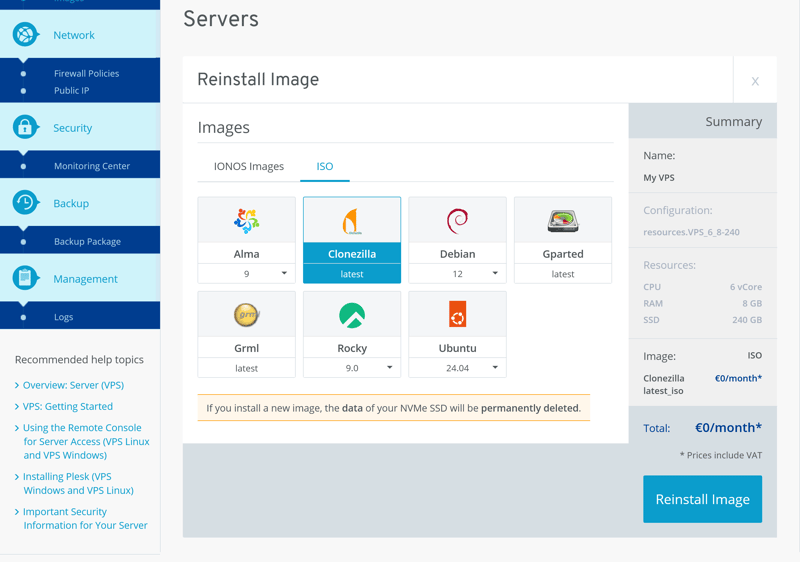Click the Security padlock icon
The height and width of the screenshot is (562, 800).
pos(25,128)
